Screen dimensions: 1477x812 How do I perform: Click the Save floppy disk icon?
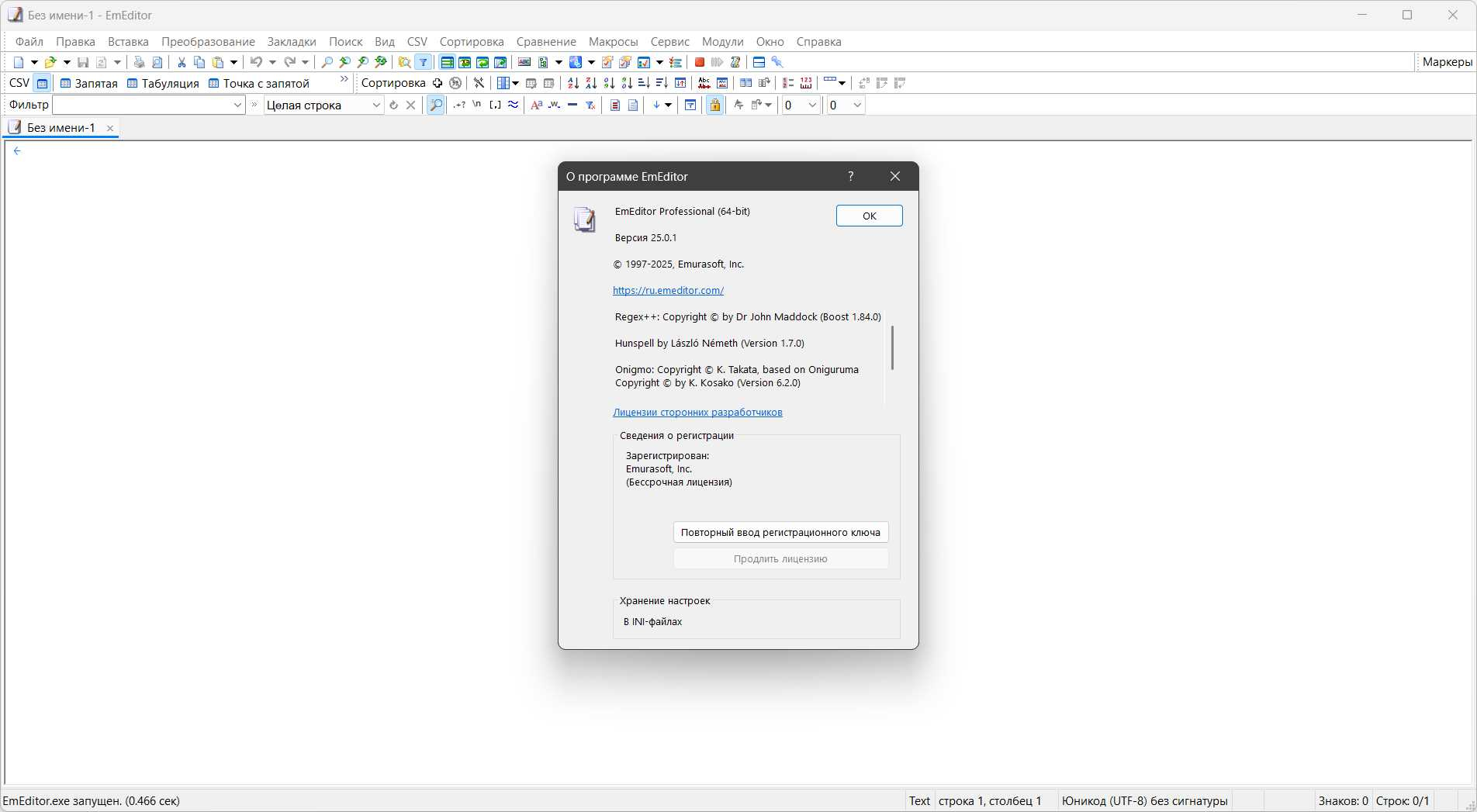(x=83, y=62)
